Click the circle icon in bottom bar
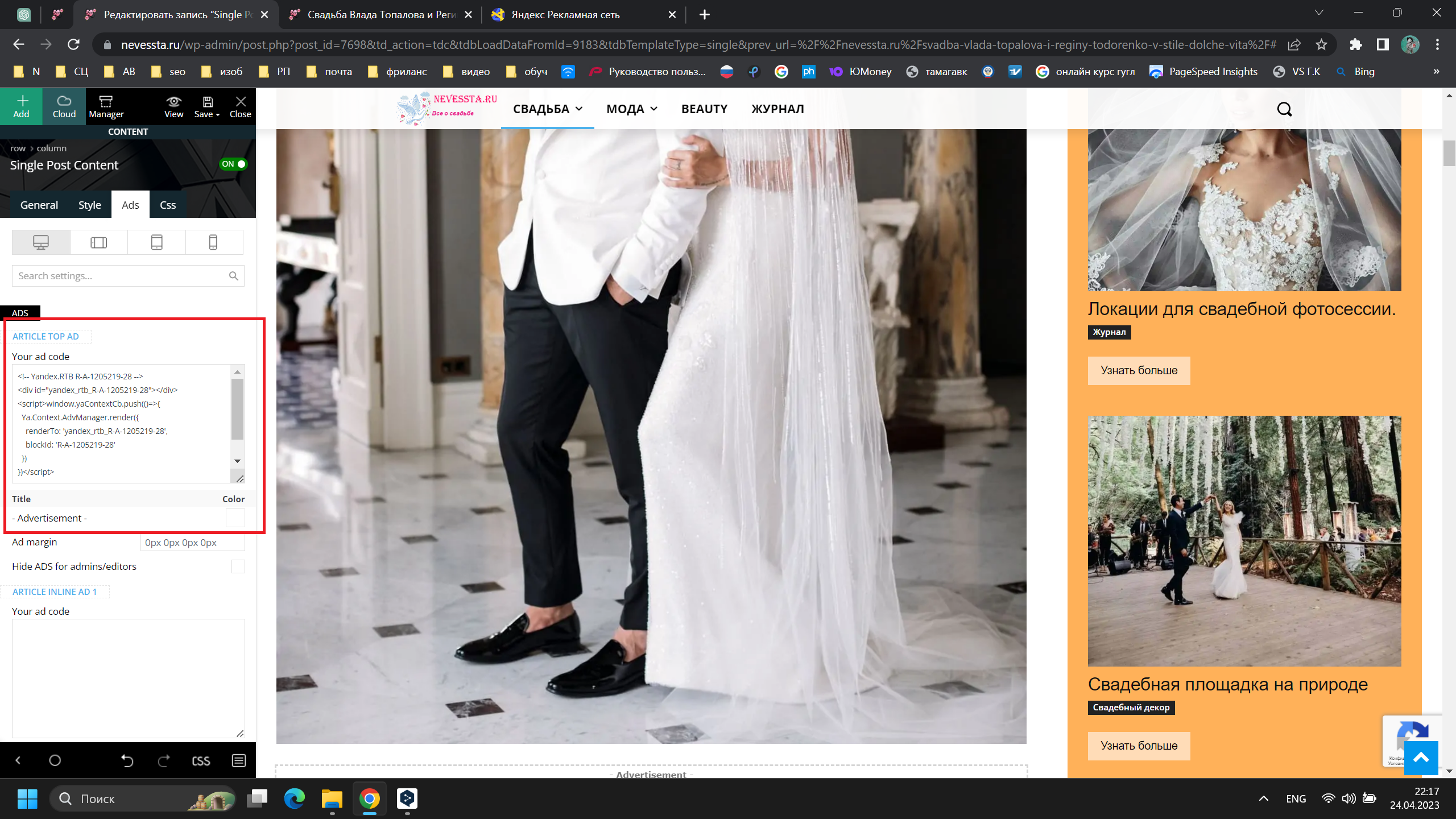This screenshot has height=819, width=1456. [x=55, y=760]
